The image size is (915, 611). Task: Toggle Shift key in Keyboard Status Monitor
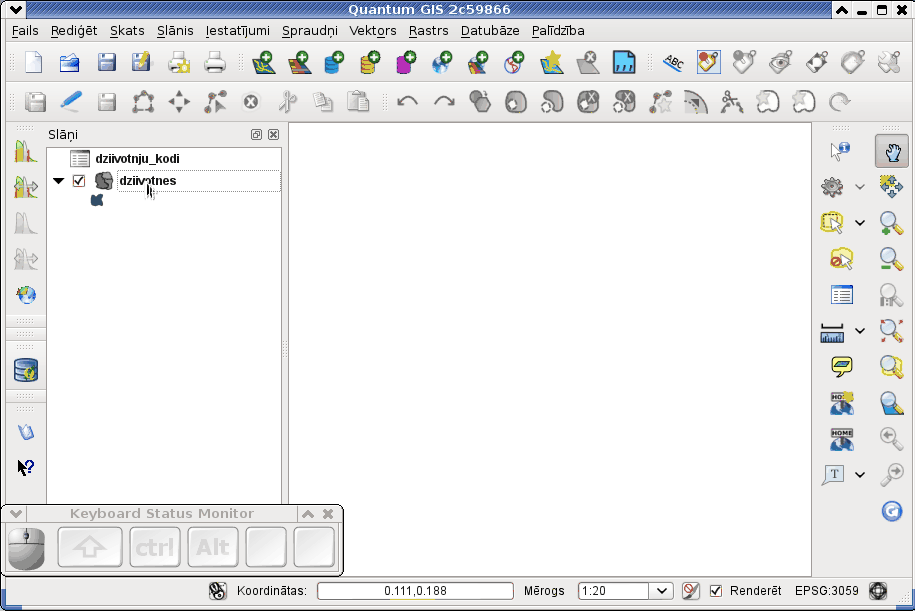(90, 547)
